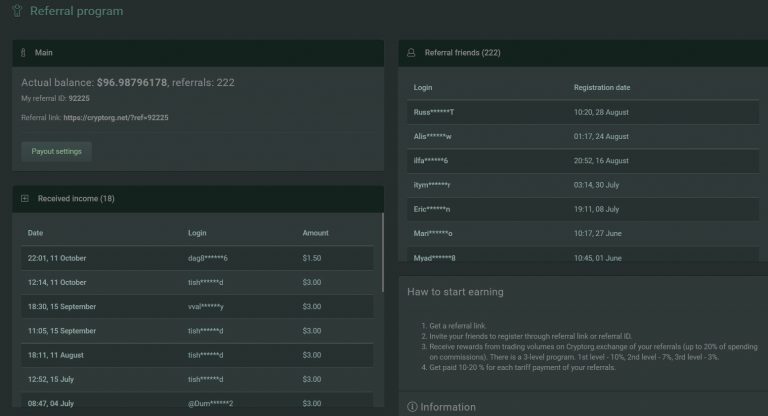Click the Date column header
The image size is (768, 416).
pos(35,233)
